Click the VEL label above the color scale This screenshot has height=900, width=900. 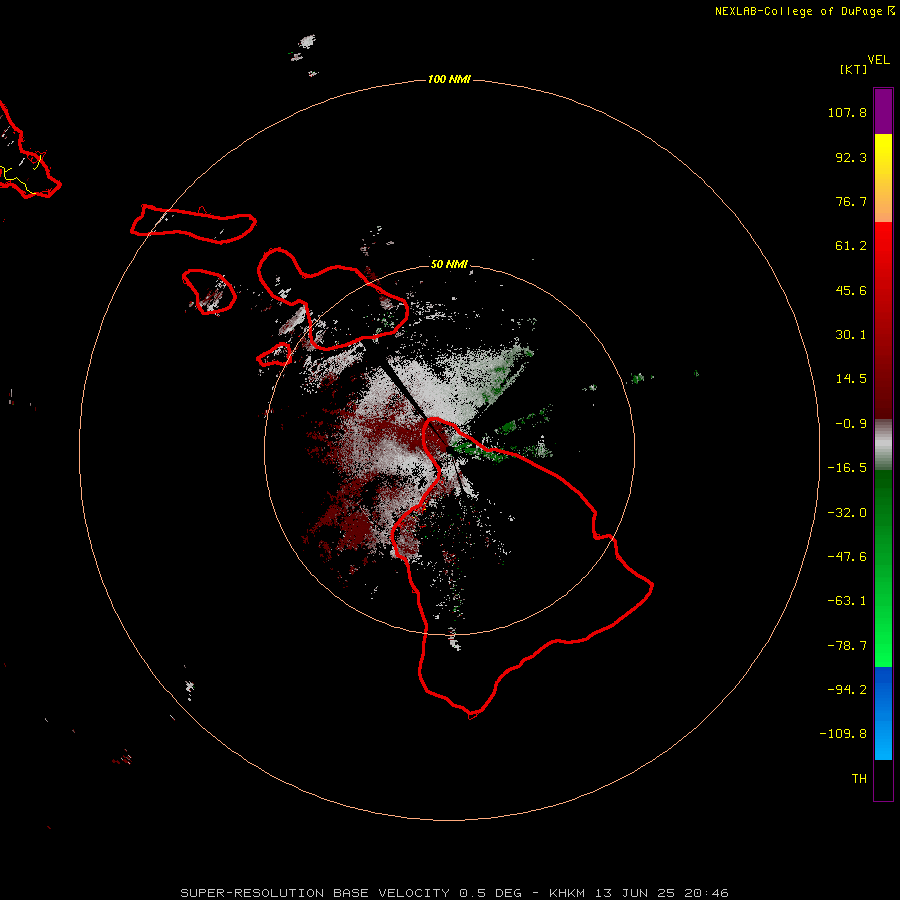coord(878,59)
